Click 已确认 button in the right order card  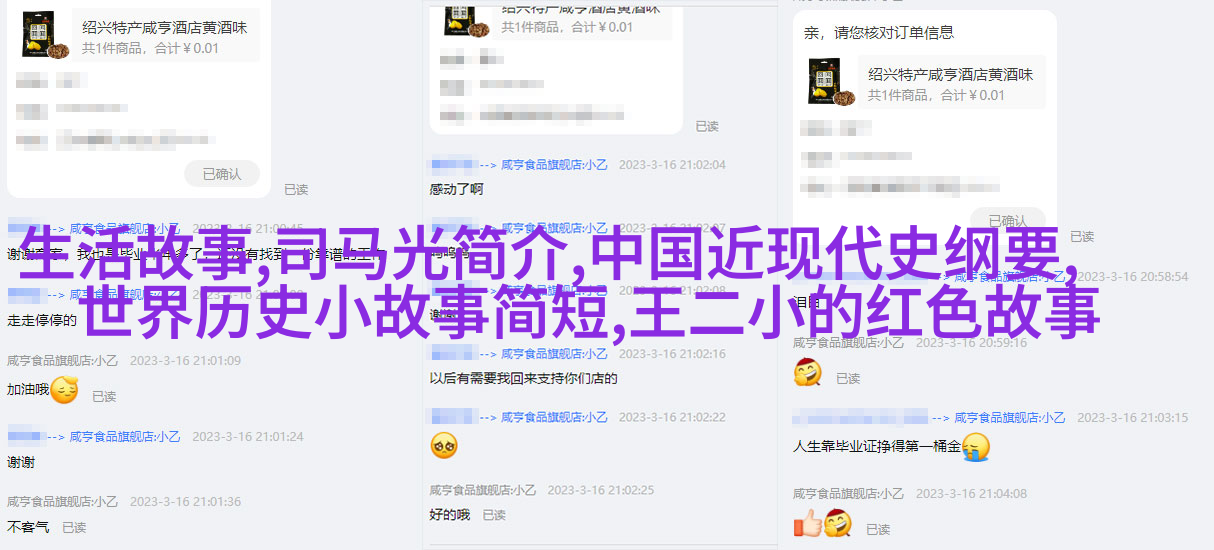point(1007,221)
